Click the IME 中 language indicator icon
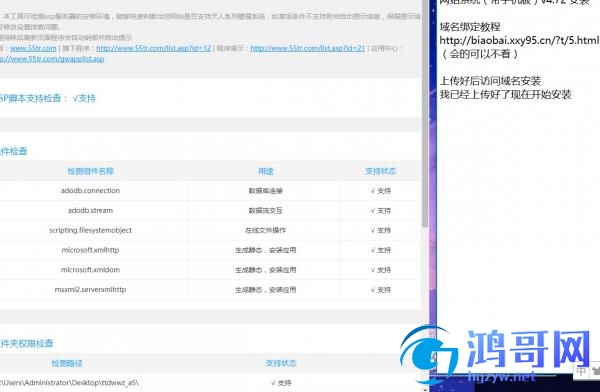This screenshot has height=392, width=600. point(581,371)
